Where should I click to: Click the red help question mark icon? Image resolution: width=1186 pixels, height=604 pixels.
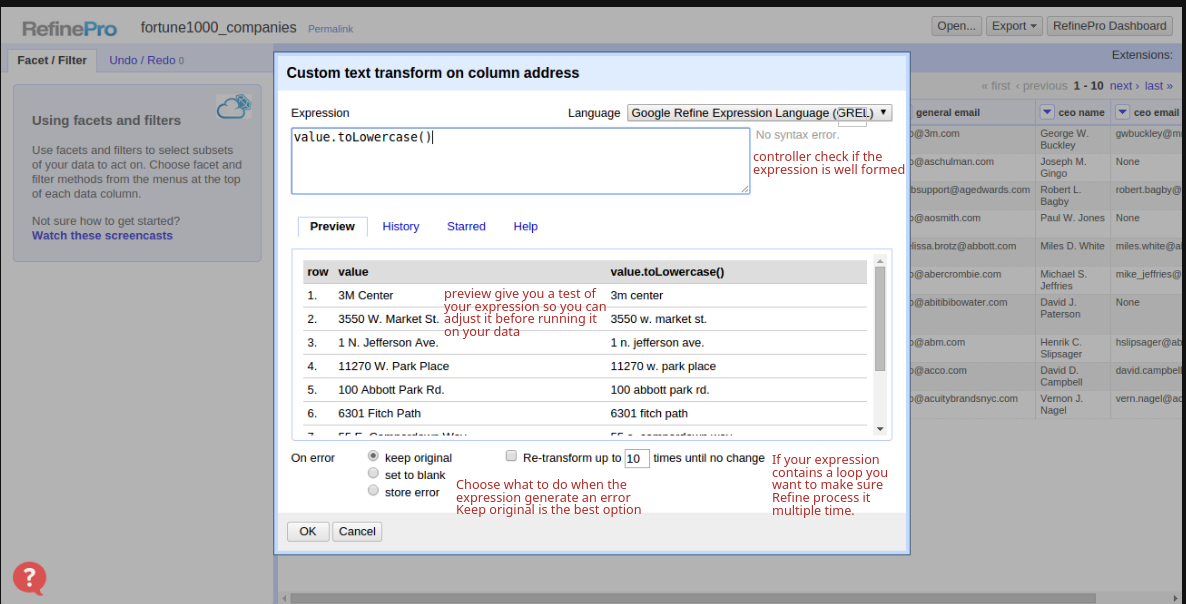click(x=29, y=579)
